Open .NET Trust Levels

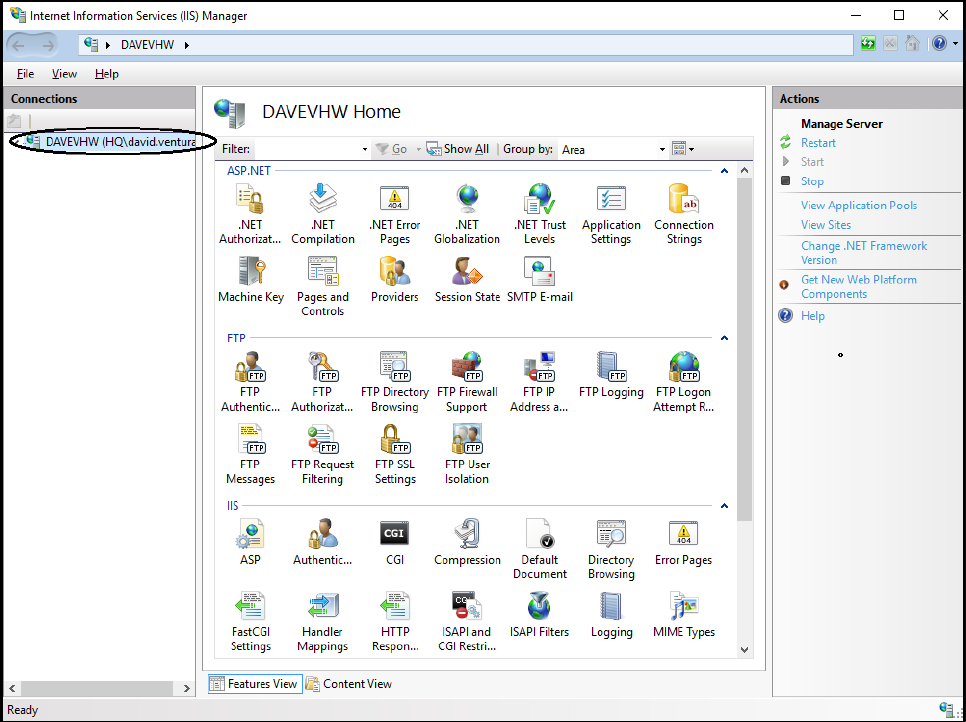[x=540, y=214]
